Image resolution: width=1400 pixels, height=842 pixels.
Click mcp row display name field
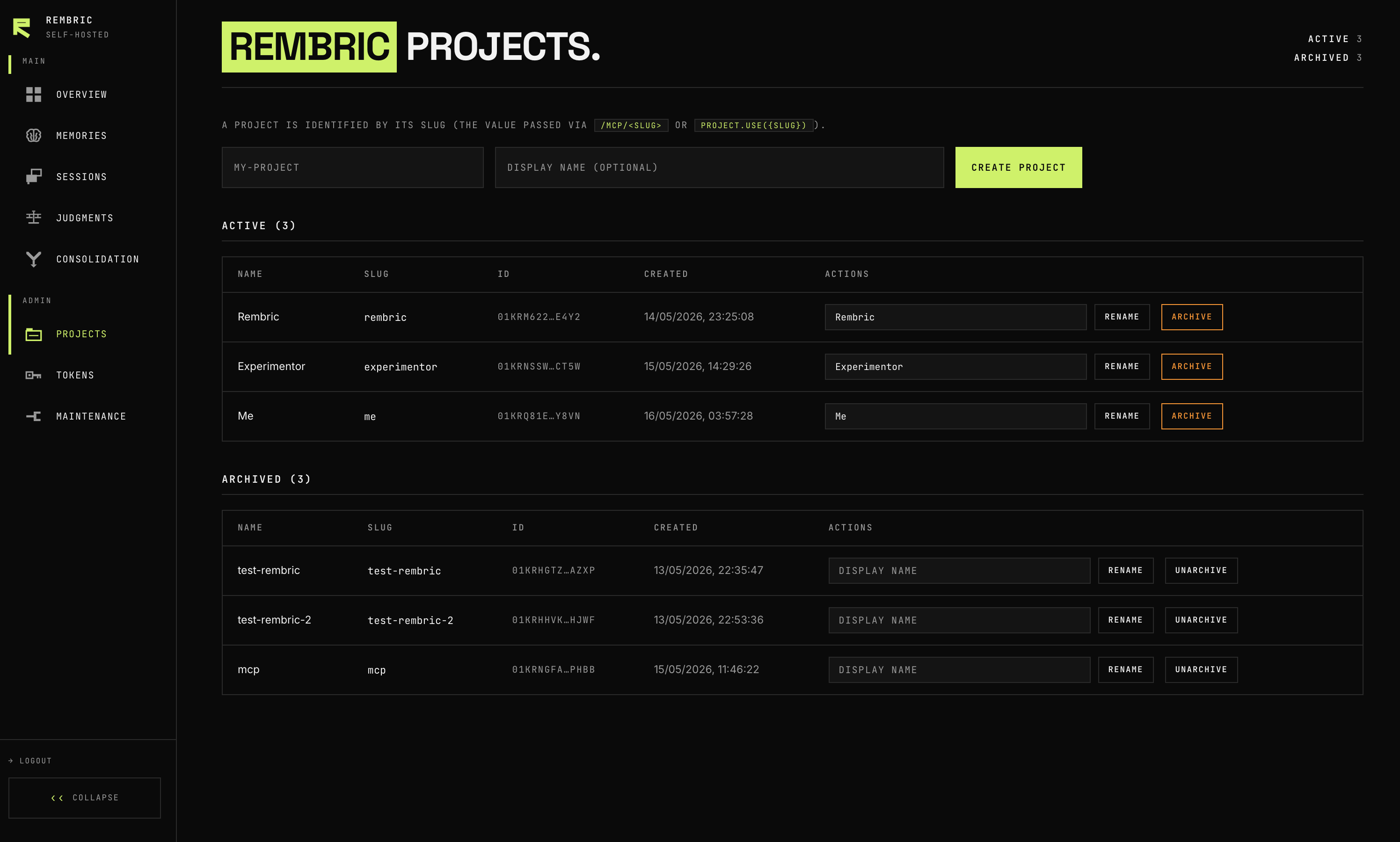(x=959, y=669)
